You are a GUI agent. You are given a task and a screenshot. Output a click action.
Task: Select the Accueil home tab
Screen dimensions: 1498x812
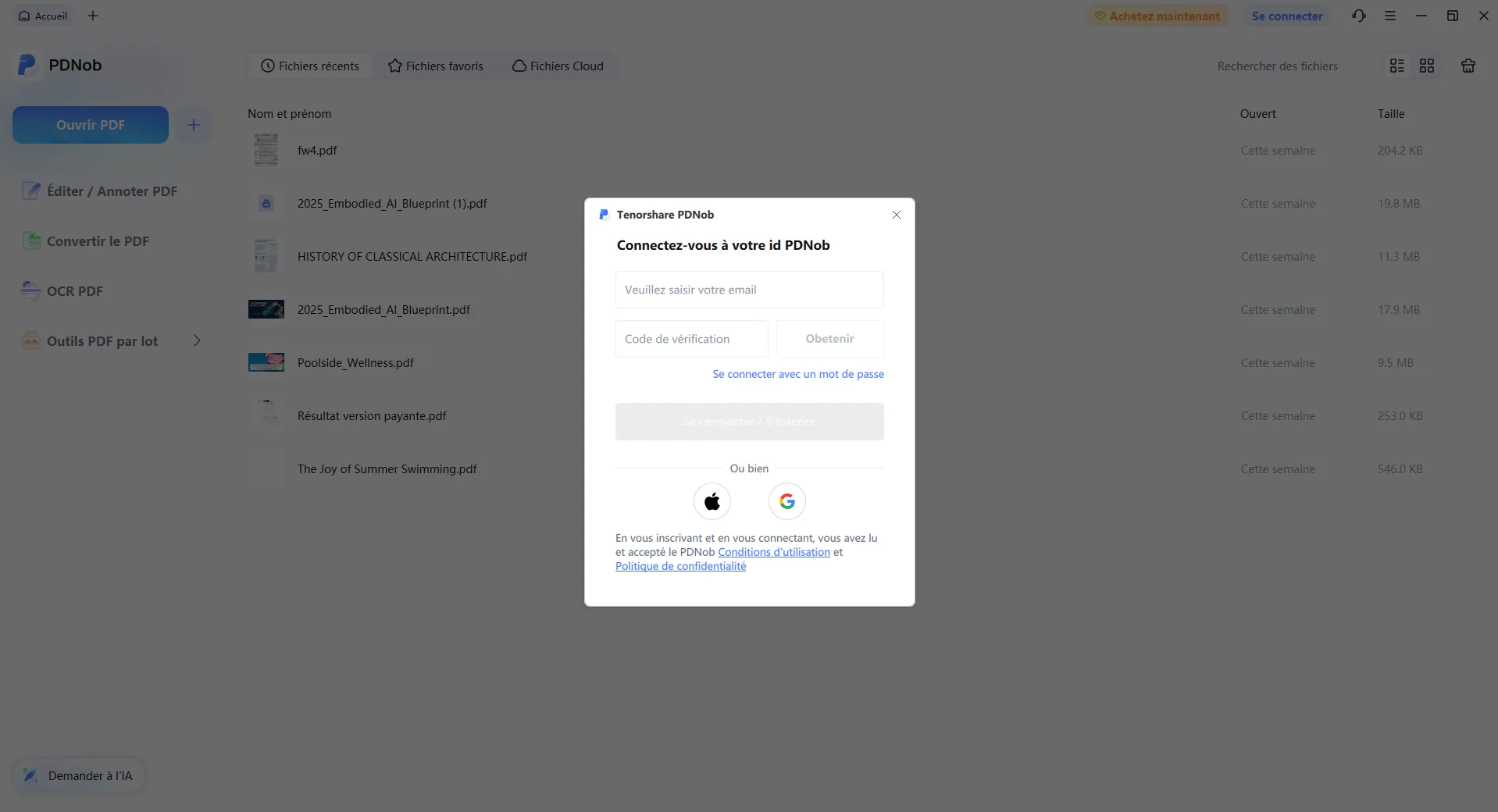pyautogui.click(x=43, y=16)
